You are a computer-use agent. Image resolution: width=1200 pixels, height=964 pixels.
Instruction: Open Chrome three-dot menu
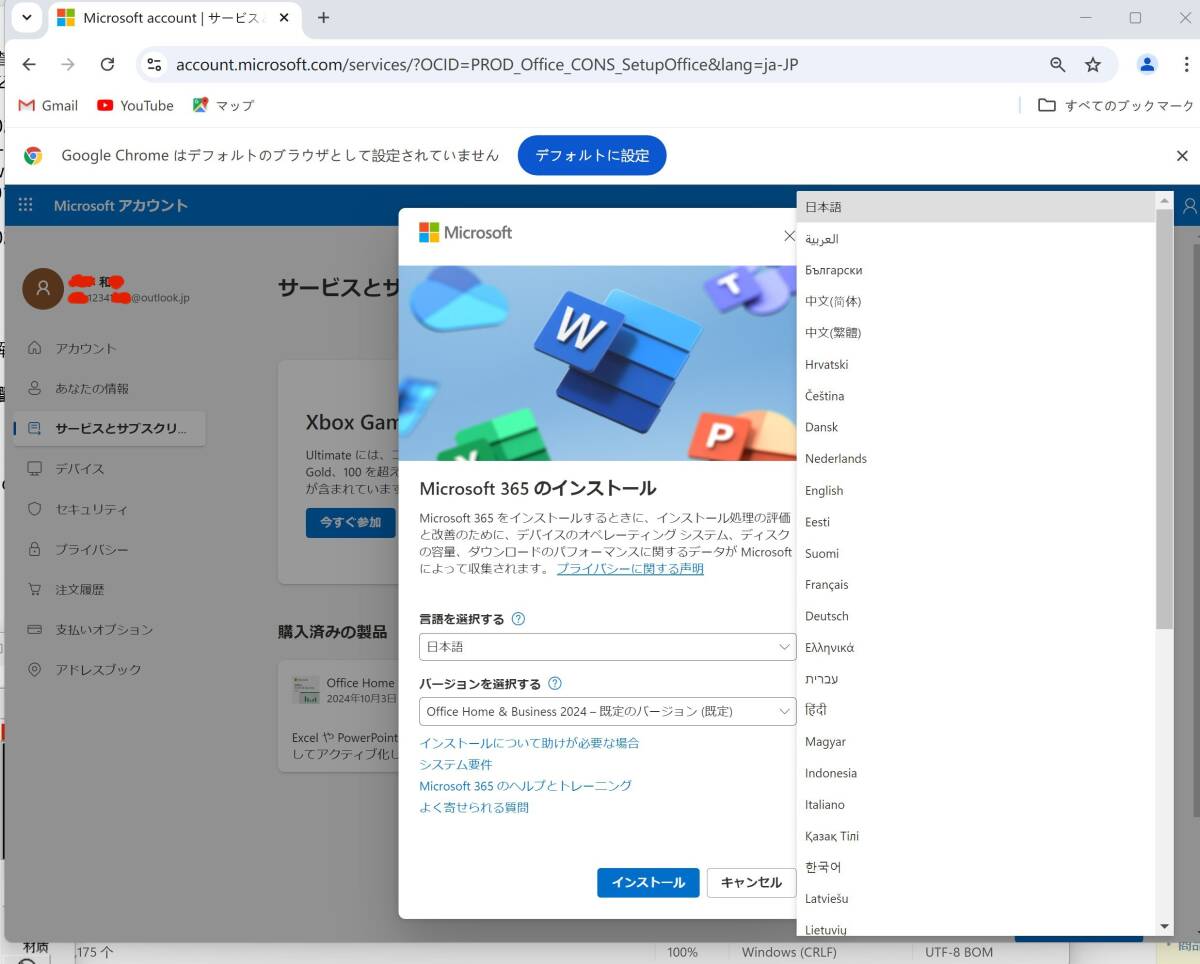[1186, 65]
